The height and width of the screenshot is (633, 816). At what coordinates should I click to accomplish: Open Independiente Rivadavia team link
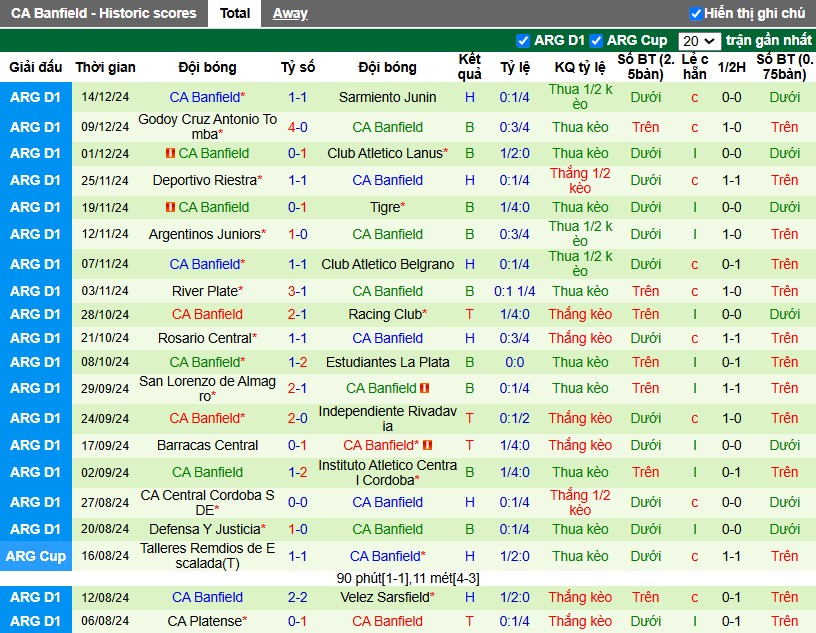click(x=387, y=419)
